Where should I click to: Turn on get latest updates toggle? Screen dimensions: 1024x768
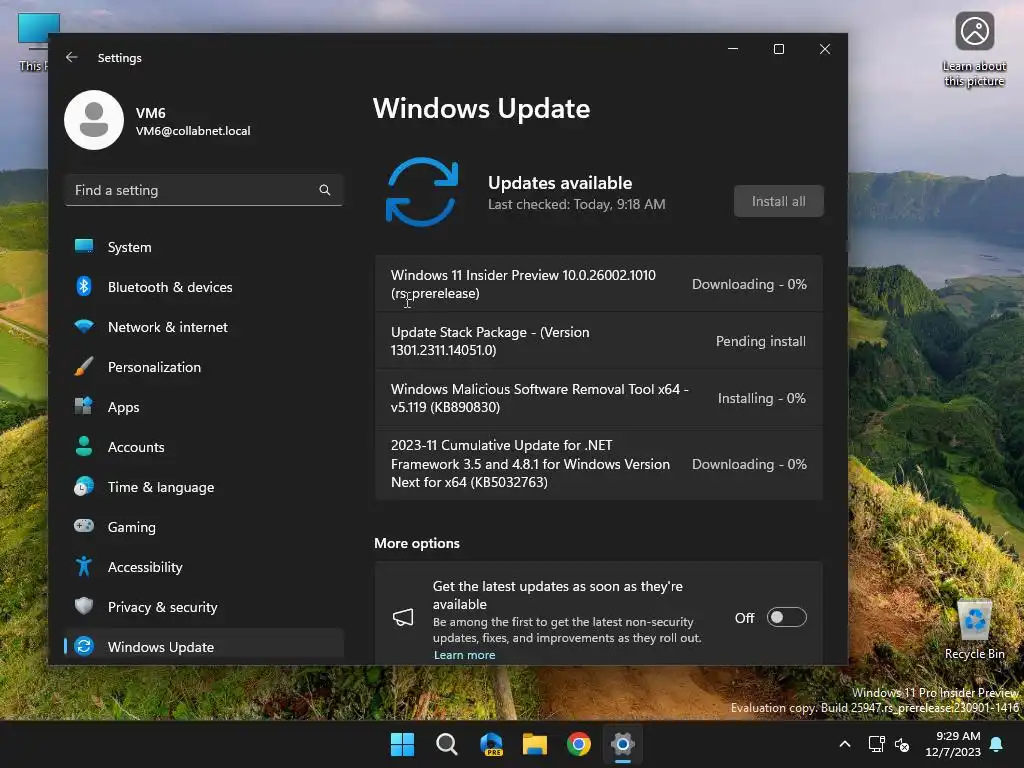tap(786, 617)
